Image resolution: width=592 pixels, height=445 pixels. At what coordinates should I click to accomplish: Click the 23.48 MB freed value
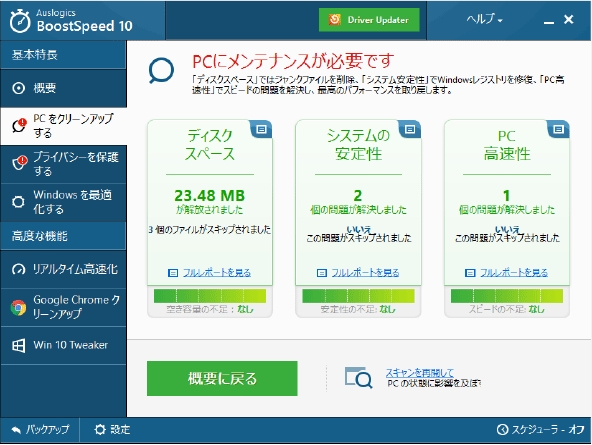pos(210,196)
